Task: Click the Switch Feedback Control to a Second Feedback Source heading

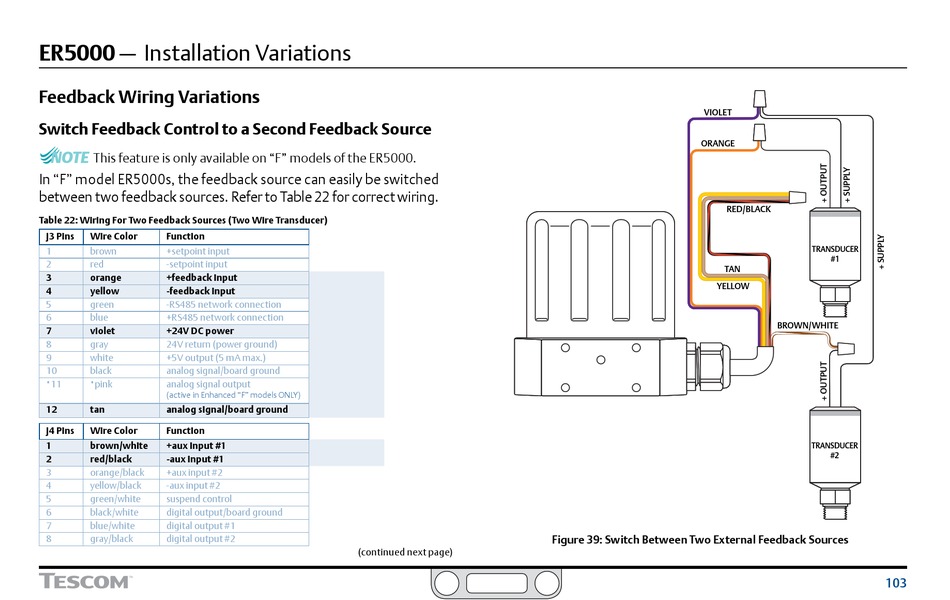Action: pos(235,129)
